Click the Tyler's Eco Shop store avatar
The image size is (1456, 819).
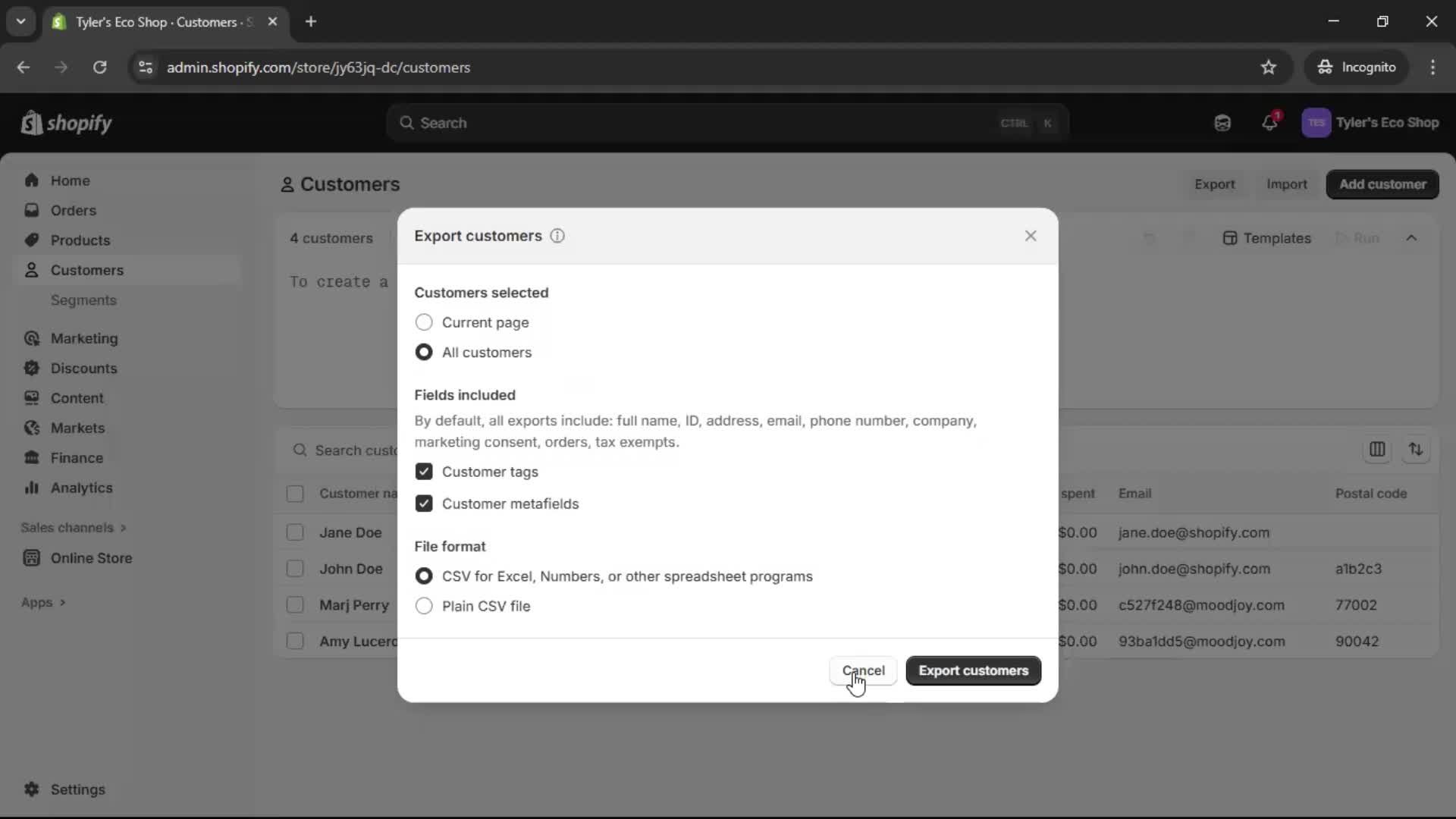click(x=1316, y=123)
